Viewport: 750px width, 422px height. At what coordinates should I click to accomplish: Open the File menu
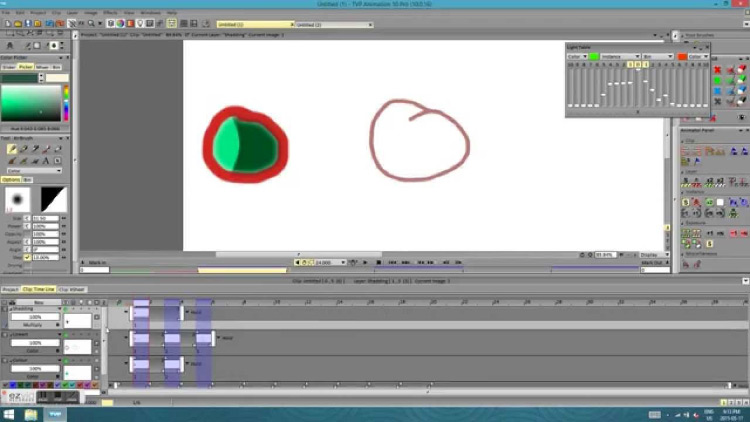click(6, 13)
